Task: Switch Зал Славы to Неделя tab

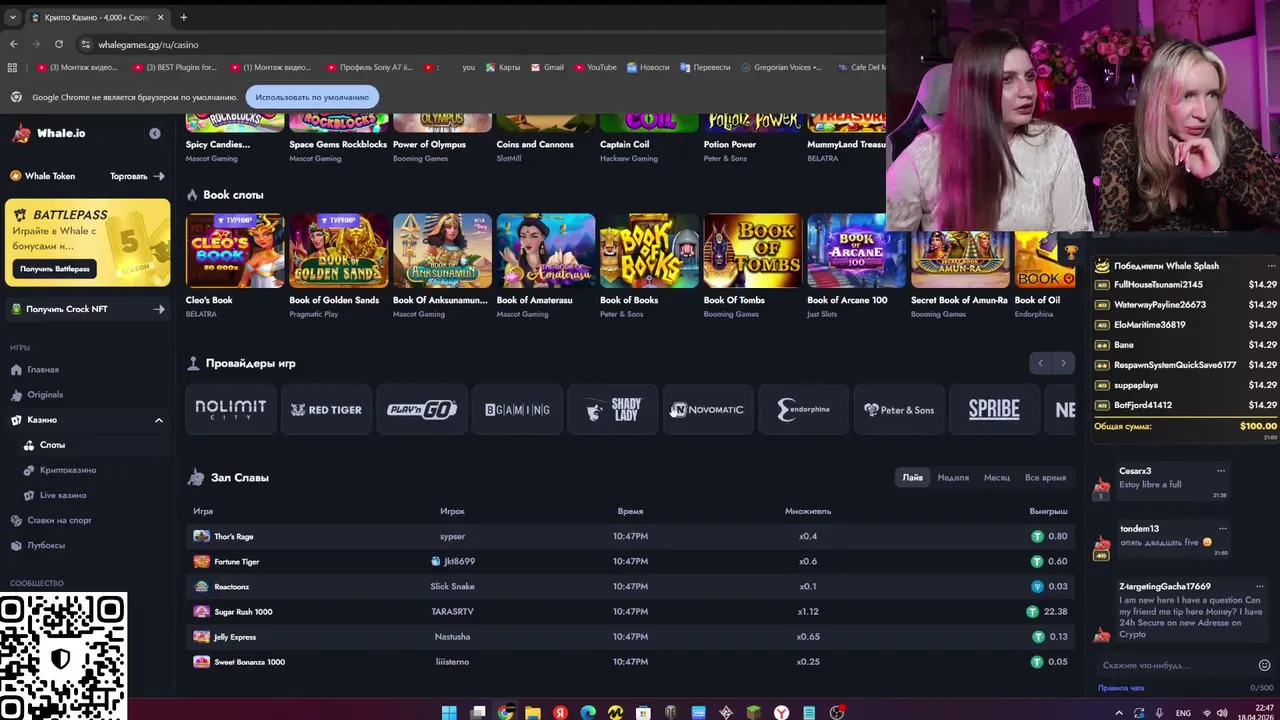Action: click(953, 478)
